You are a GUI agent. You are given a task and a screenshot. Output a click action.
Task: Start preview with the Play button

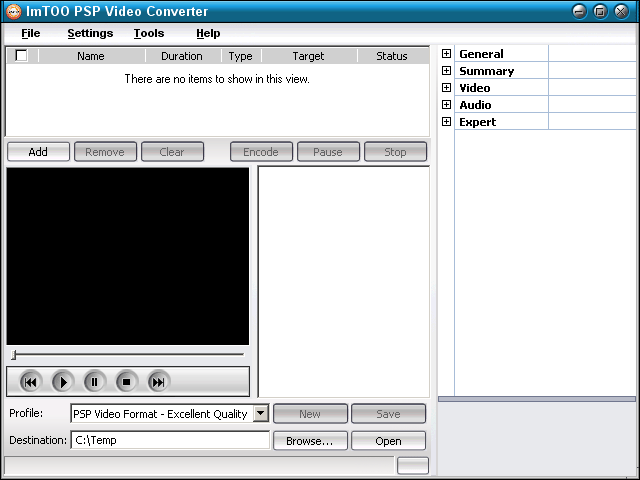pyautogui.click(x=62, y=382)
